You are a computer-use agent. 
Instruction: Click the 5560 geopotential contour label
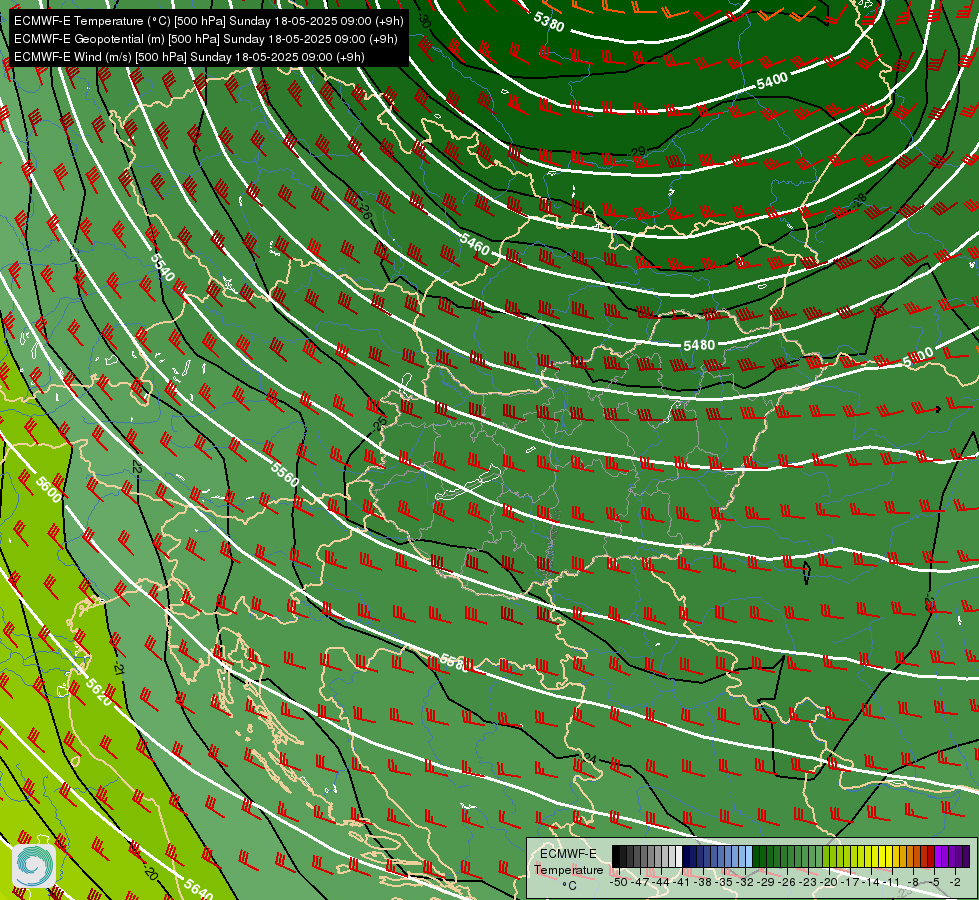[x=285, y=474]
